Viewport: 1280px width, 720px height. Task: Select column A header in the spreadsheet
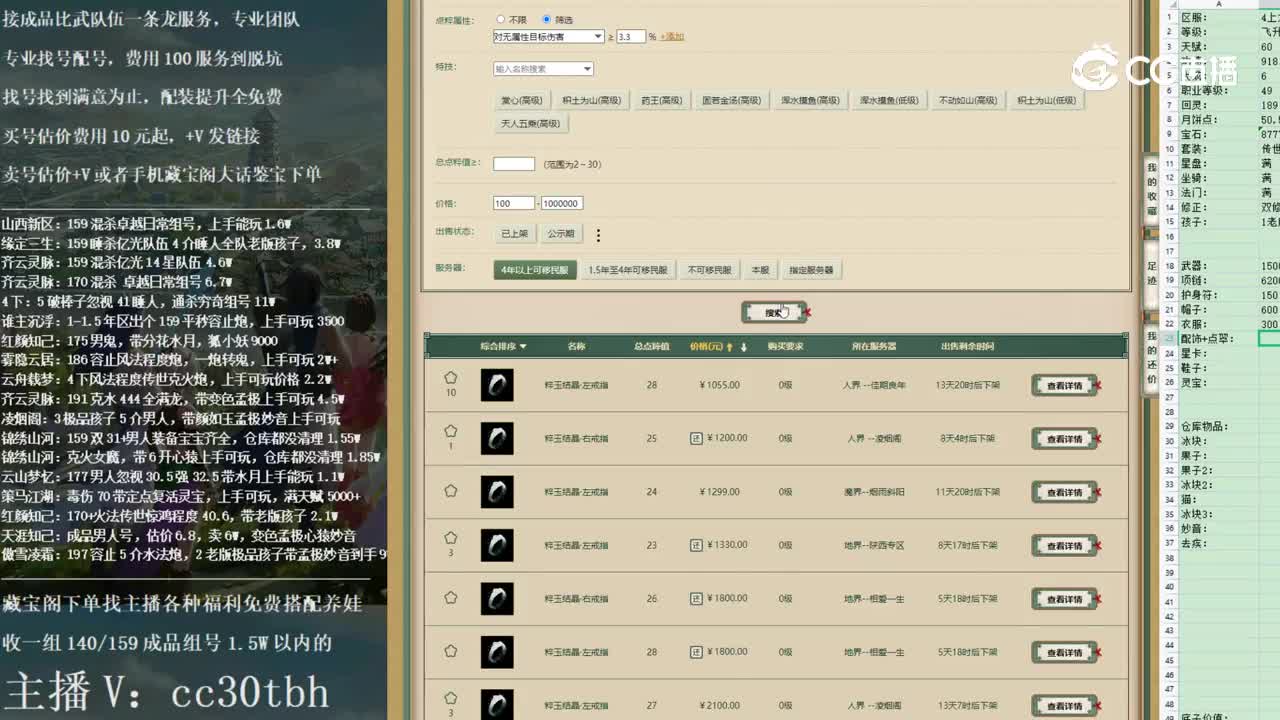[x=1218, y=4]
